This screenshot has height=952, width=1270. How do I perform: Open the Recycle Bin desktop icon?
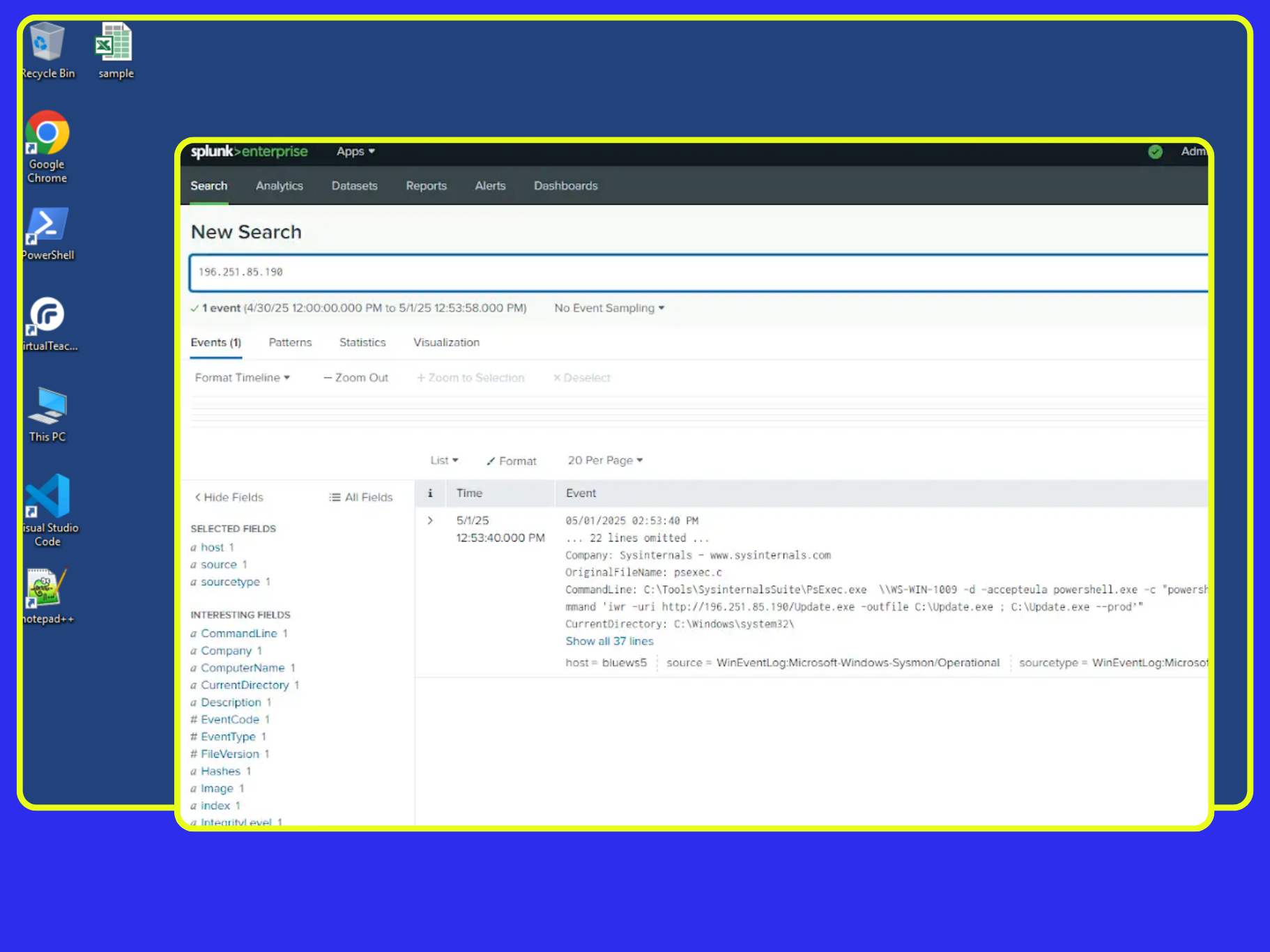tap(47, 50)
